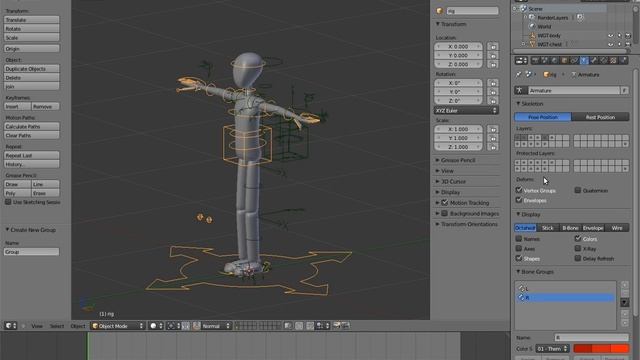
Task: Toggle Vertex Groups deform checkbox
Action: click(519, 190)
